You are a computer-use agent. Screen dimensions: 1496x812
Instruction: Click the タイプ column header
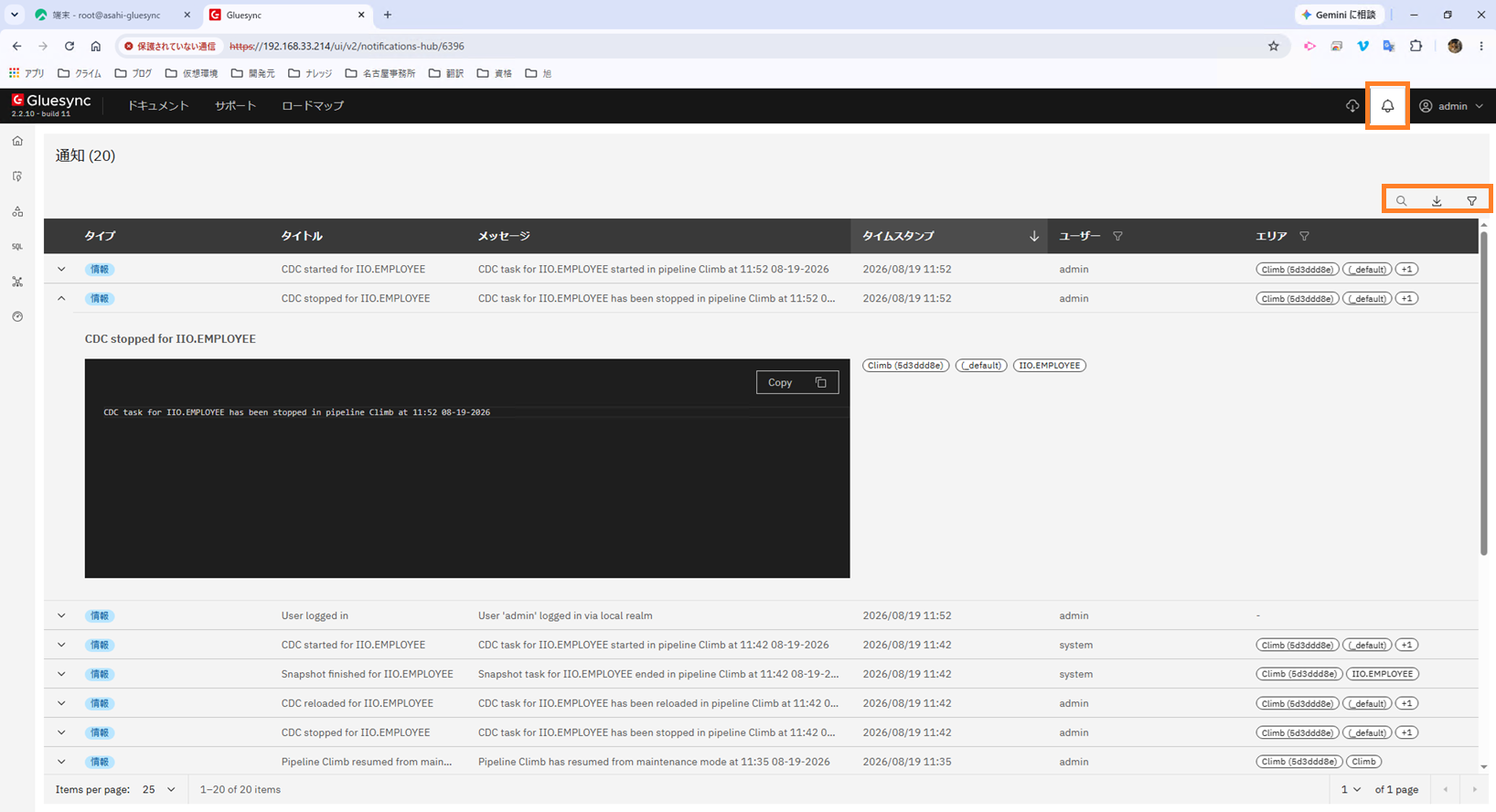[x=100, y=236]
